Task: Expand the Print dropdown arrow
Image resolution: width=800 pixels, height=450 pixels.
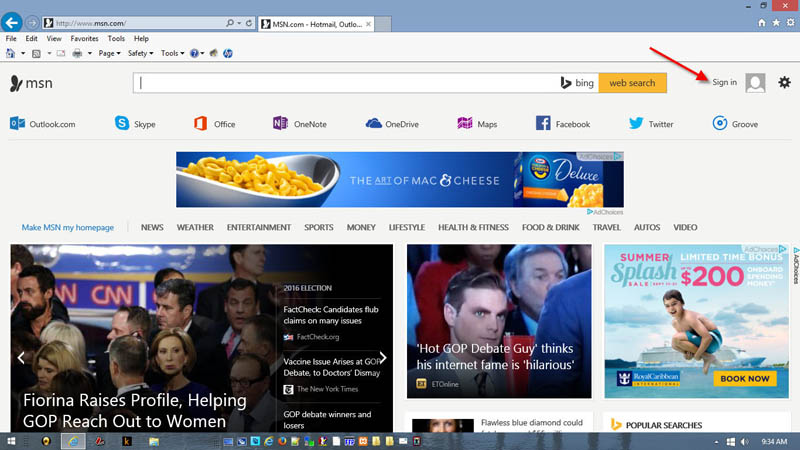Action: 89,53
